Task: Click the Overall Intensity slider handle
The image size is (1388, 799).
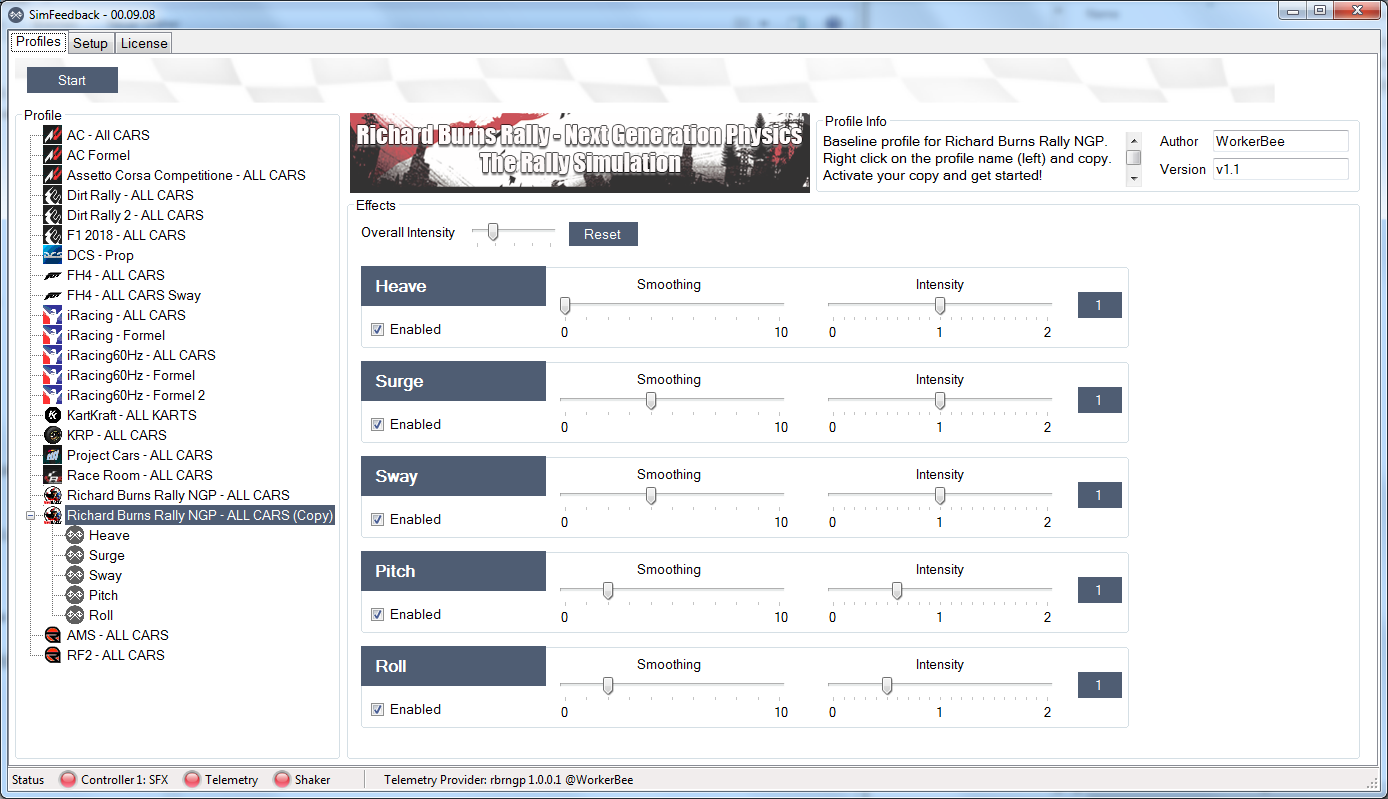Action: tap(492, 232)
